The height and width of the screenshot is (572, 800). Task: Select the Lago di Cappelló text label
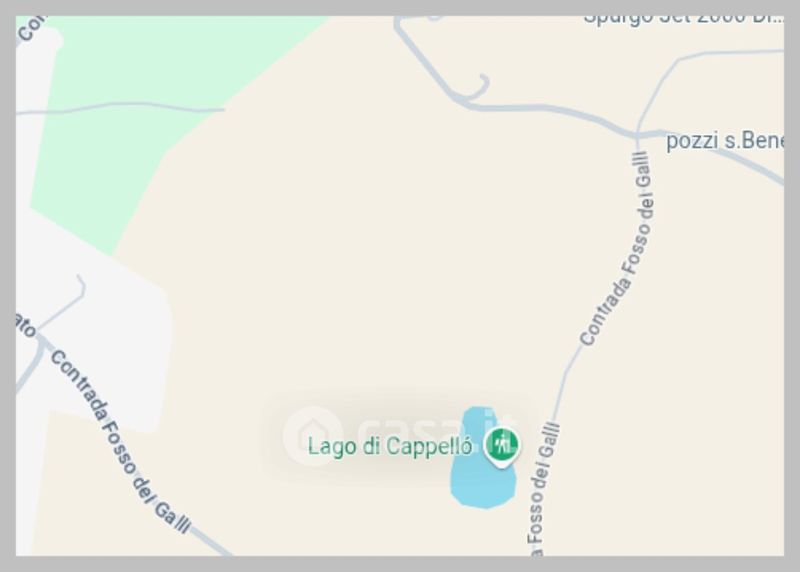(x=390, y=446)
